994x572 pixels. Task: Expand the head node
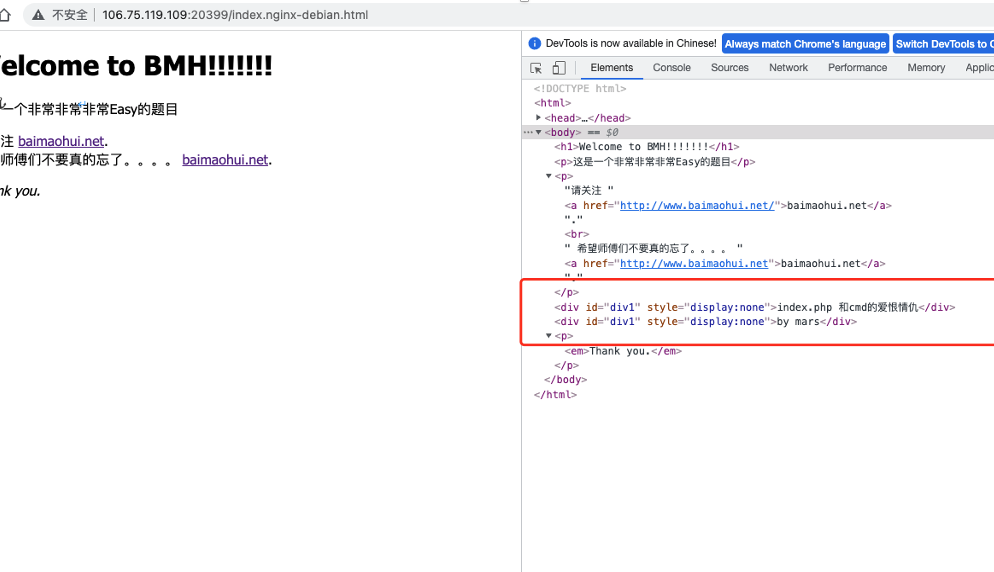(x=538, y=117)
